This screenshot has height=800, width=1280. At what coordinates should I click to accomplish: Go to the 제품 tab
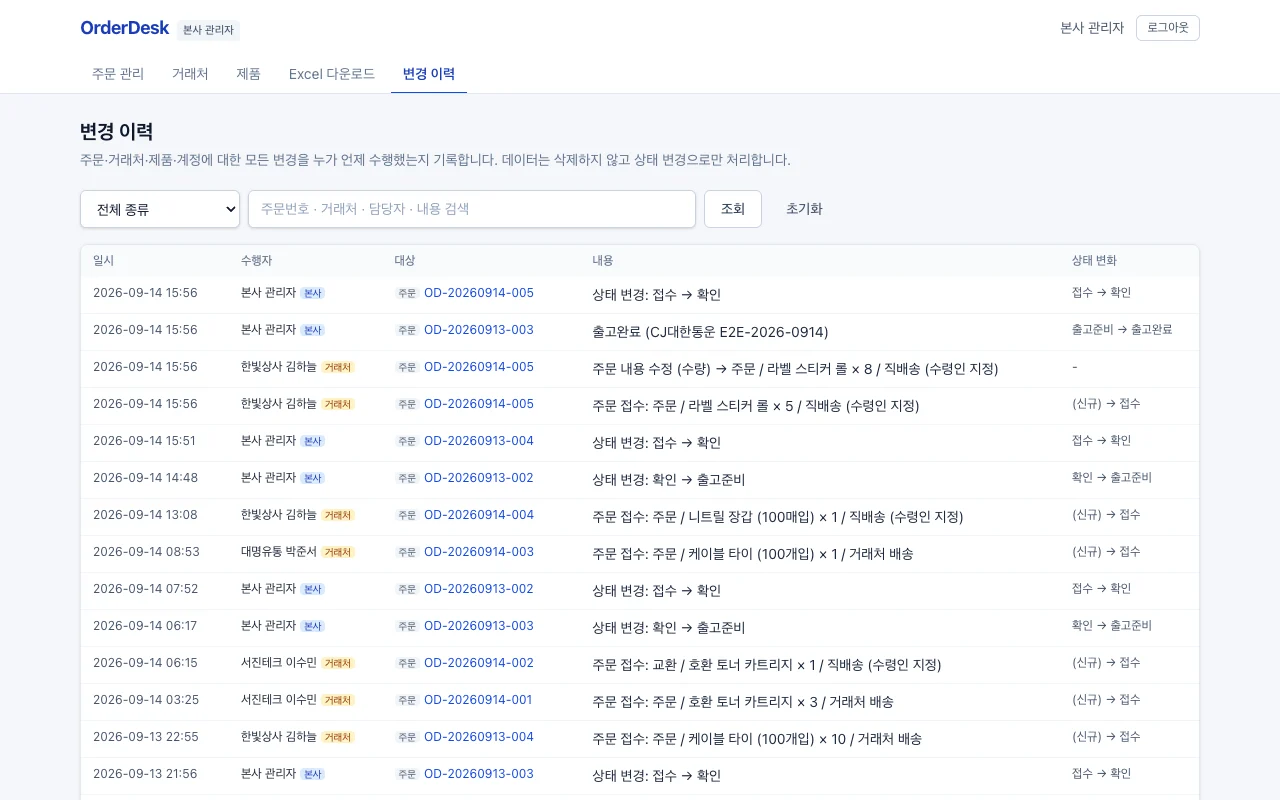(249, 74)
